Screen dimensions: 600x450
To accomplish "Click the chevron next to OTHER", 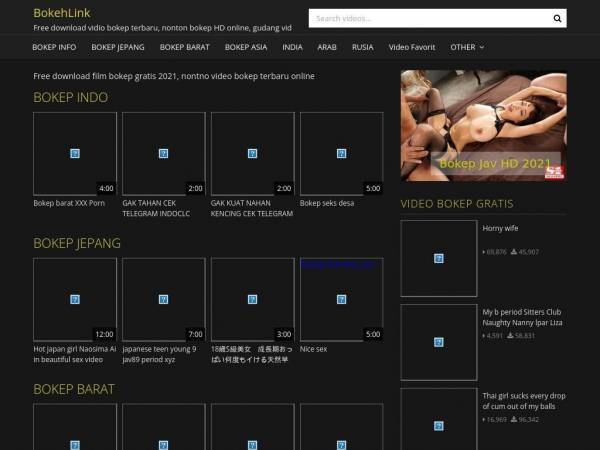I will click(482, 47).
